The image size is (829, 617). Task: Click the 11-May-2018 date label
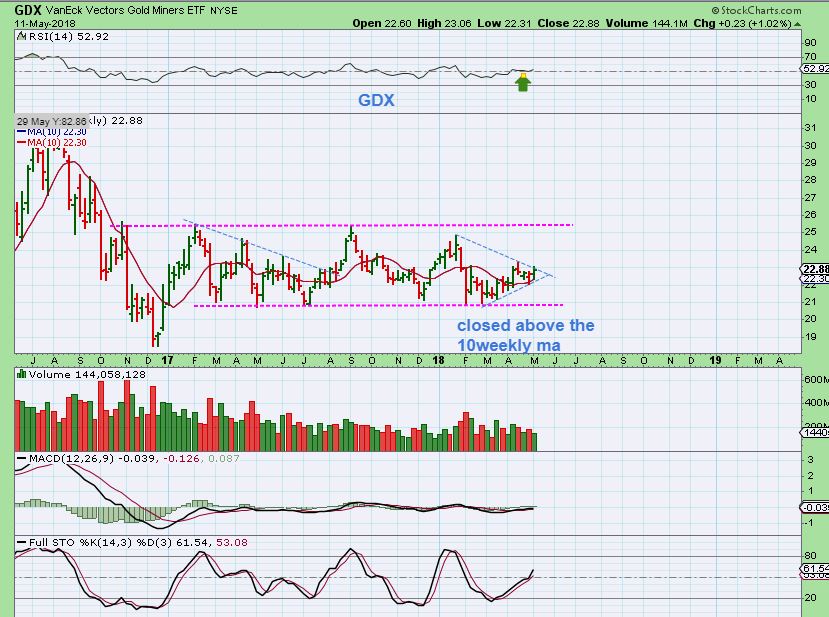(x=45, y=23)
